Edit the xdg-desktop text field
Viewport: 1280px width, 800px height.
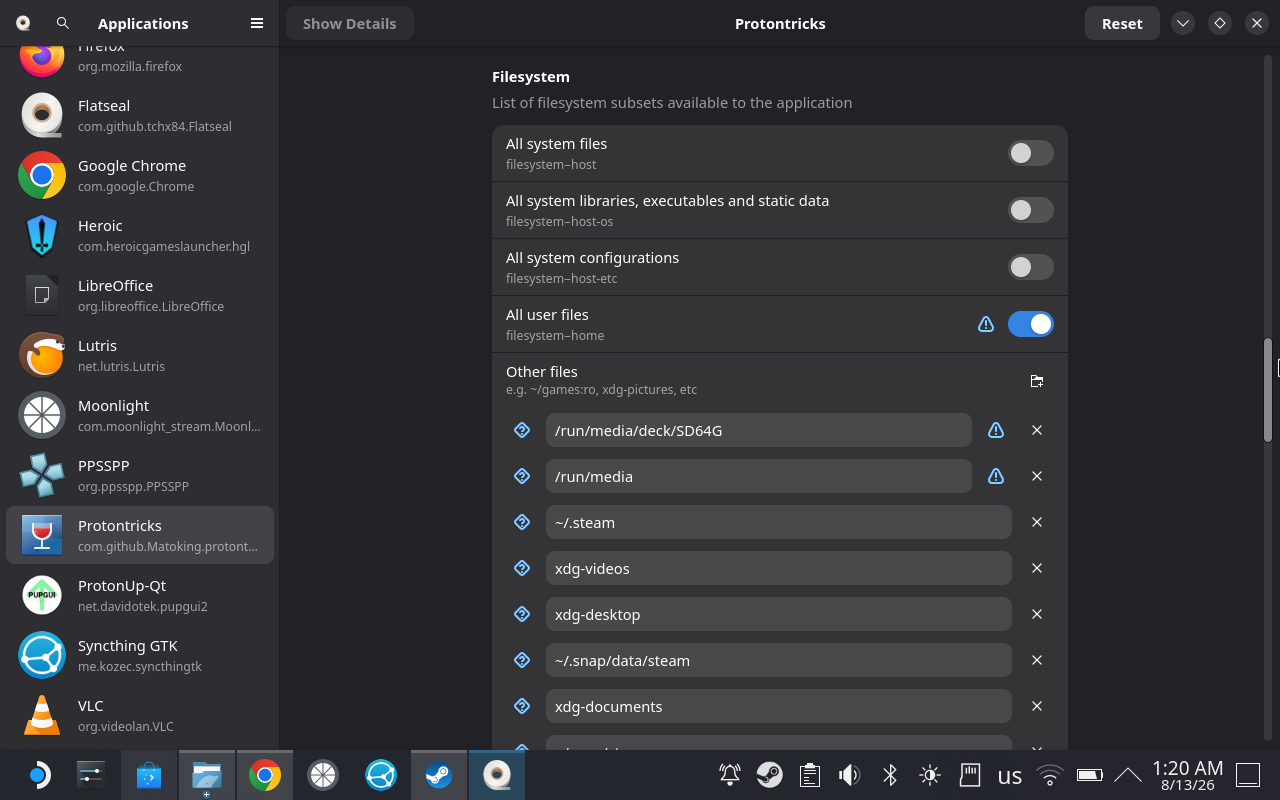tap(779, 614)
